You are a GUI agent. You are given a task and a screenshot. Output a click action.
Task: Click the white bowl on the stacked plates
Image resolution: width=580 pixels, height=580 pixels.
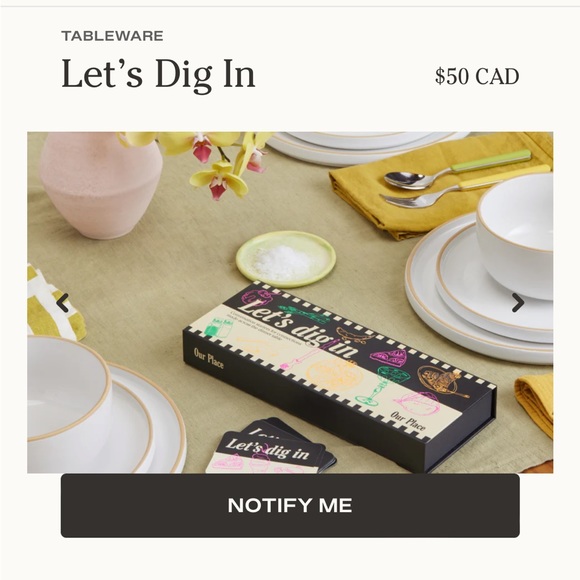pyautogui.click(x=515, y=235)
